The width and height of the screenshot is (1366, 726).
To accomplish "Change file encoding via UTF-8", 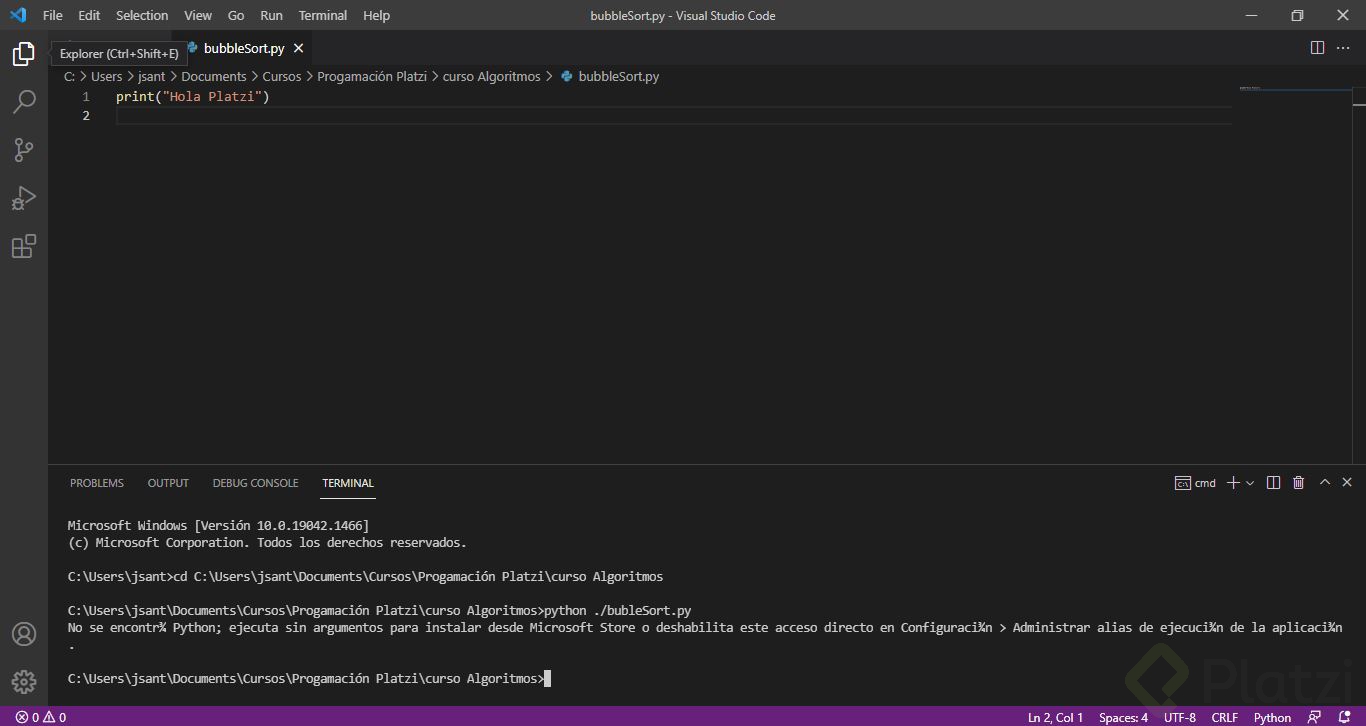I will point(1180,717).
